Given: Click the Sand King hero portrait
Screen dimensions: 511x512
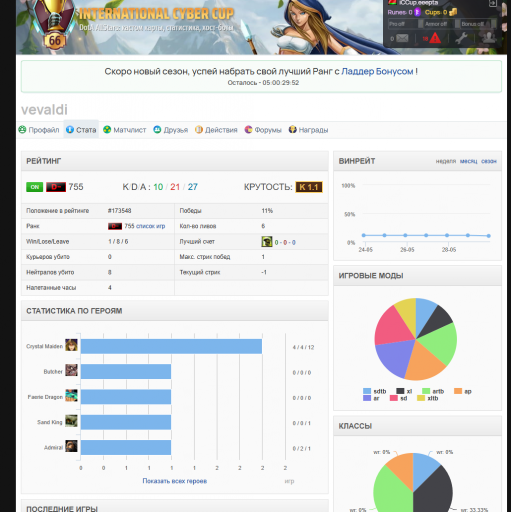Looking at the screenshot, I should click(x=71, y=421).
